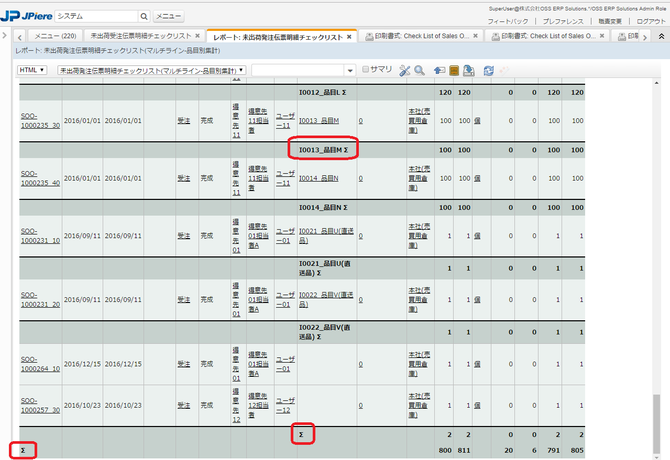The image size is (670, 460).
Task: Open the プレファレンス link
Action: 563,21
